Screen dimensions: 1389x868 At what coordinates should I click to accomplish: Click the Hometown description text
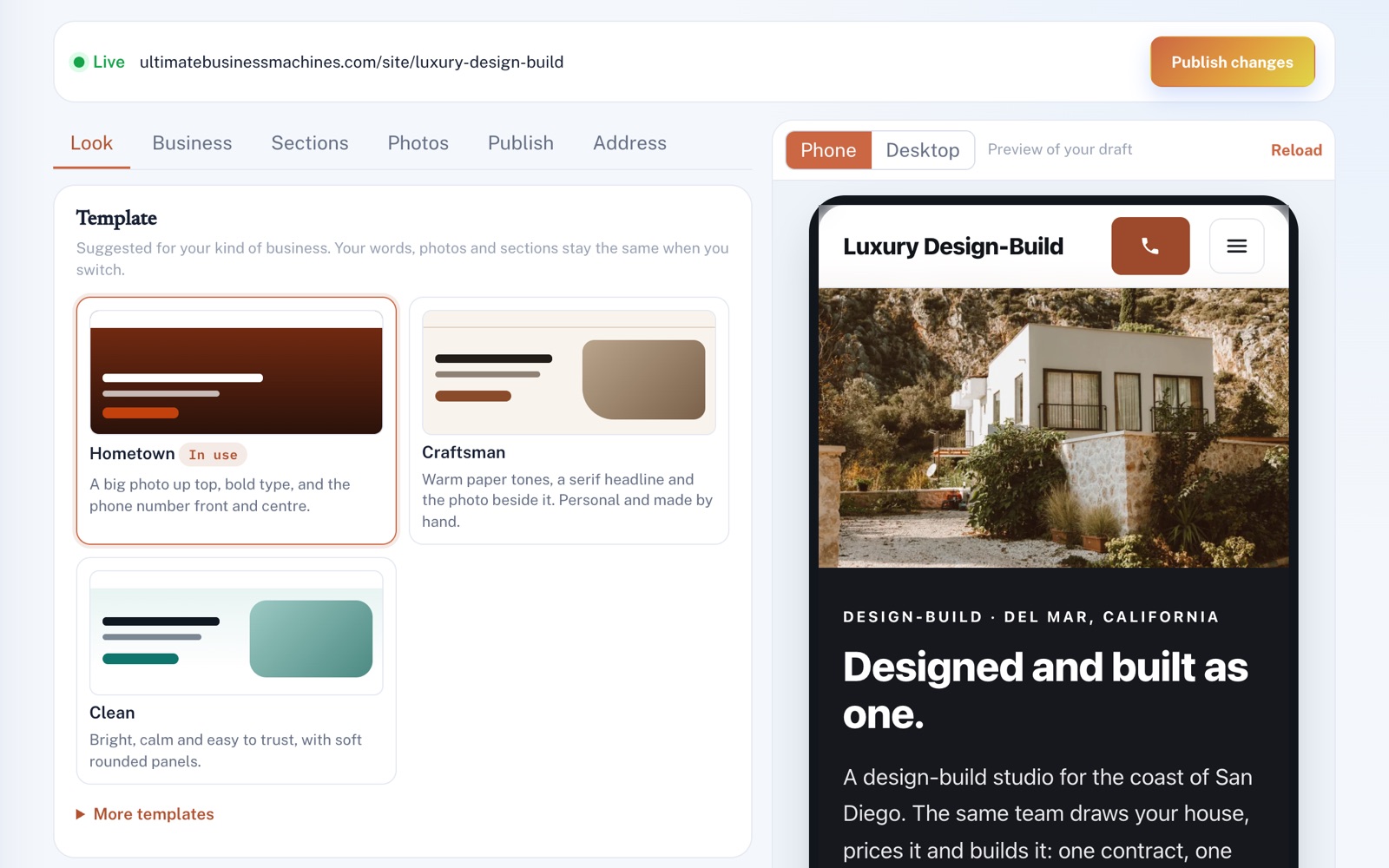(x=220, y=495)
